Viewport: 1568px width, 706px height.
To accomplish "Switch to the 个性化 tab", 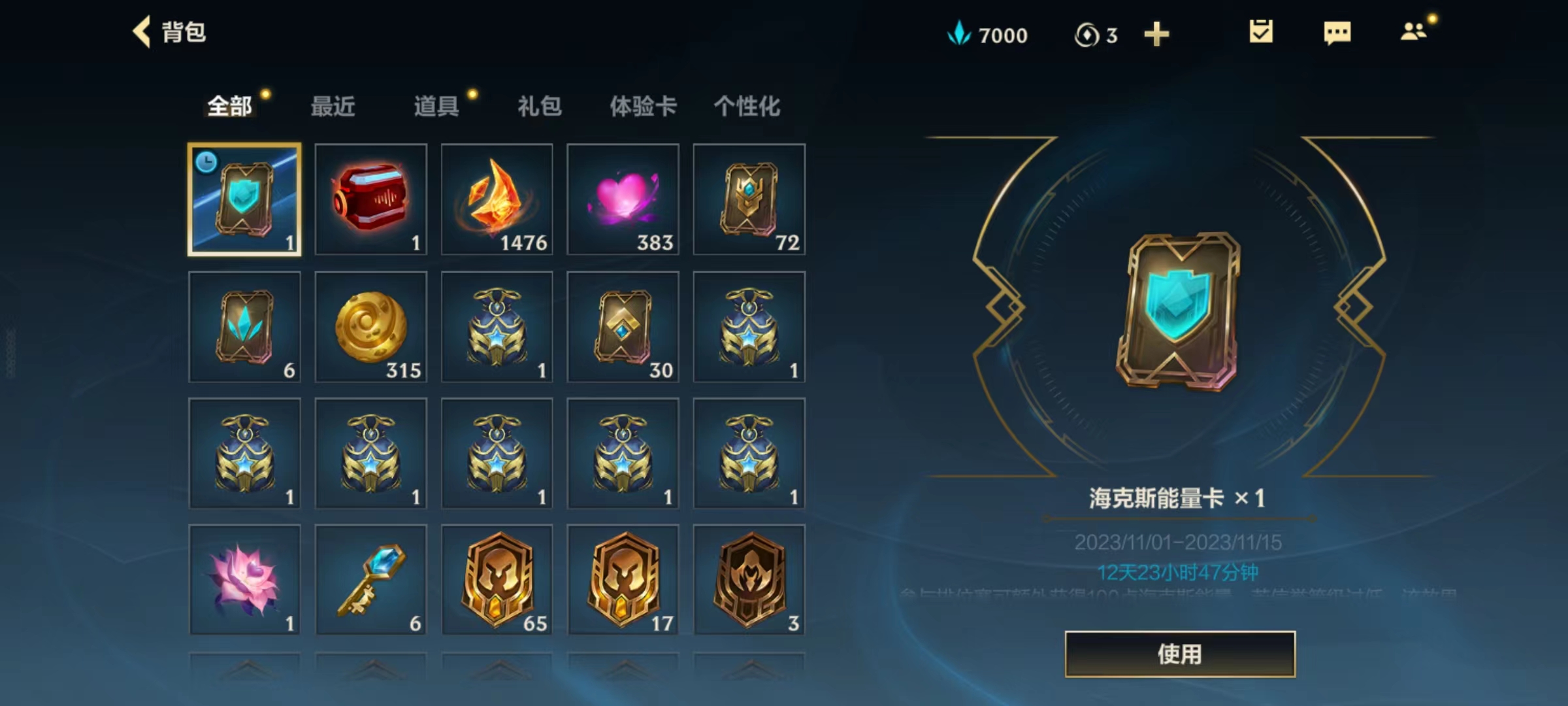I will (747, 106).
